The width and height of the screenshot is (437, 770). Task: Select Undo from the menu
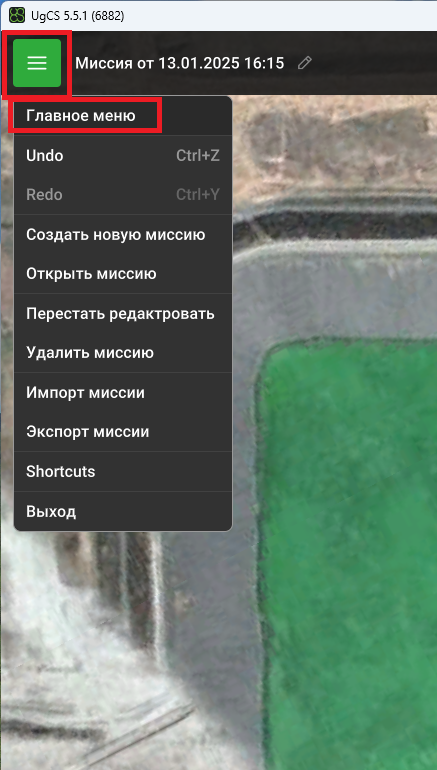click(123, 156)
